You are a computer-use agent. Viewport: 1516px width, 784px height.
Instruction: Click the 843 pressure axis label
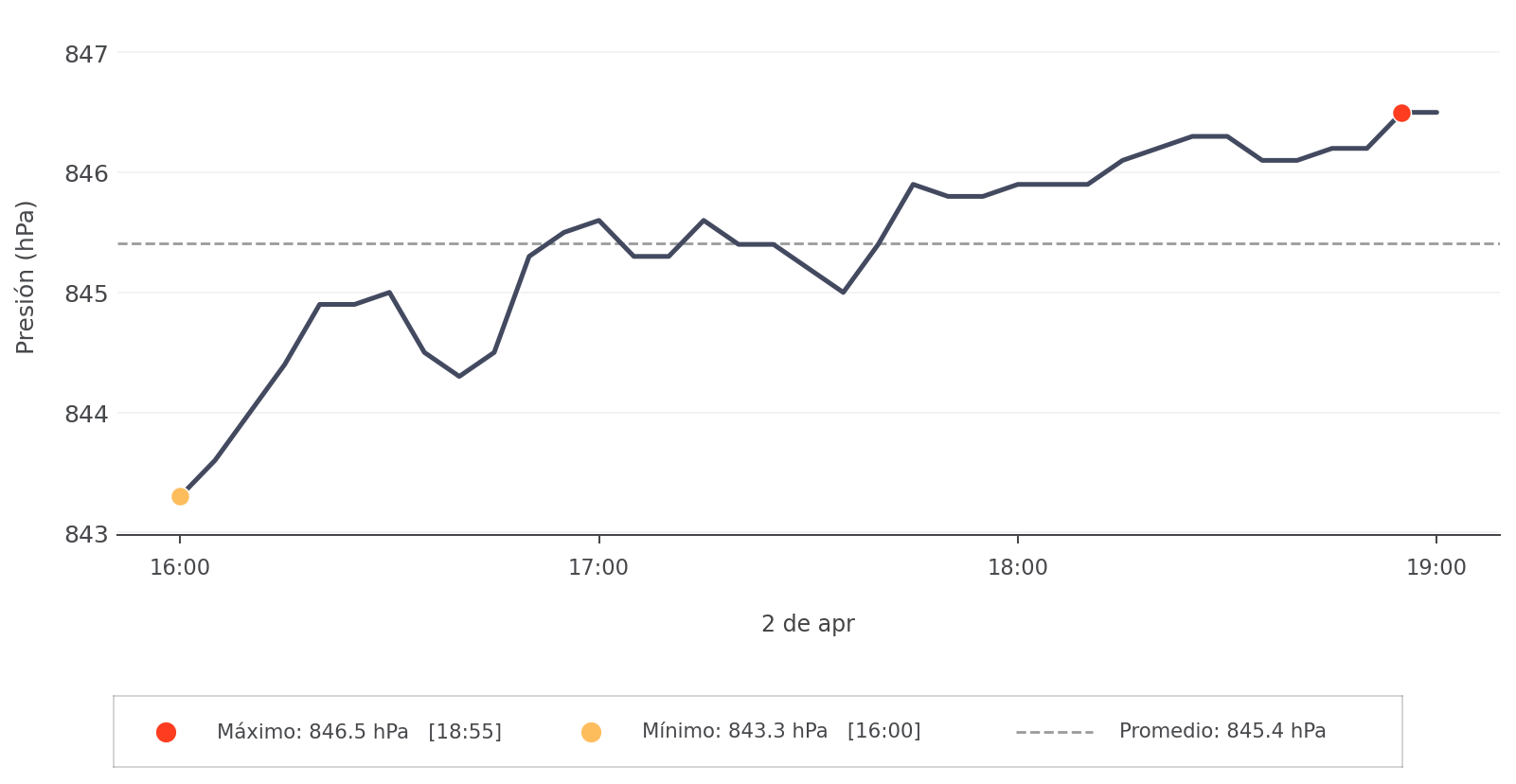pyautogui.click(x=86, y=535)
